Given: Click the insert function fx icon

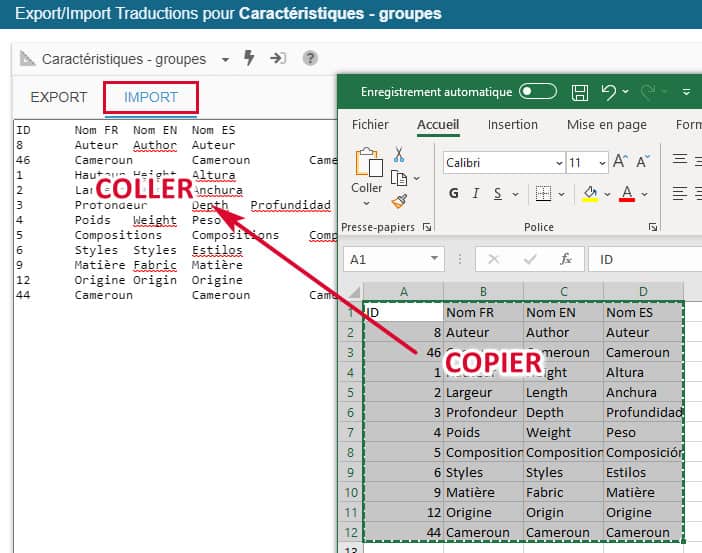Looking at the screenshot, I should click(x=566, y=259).
